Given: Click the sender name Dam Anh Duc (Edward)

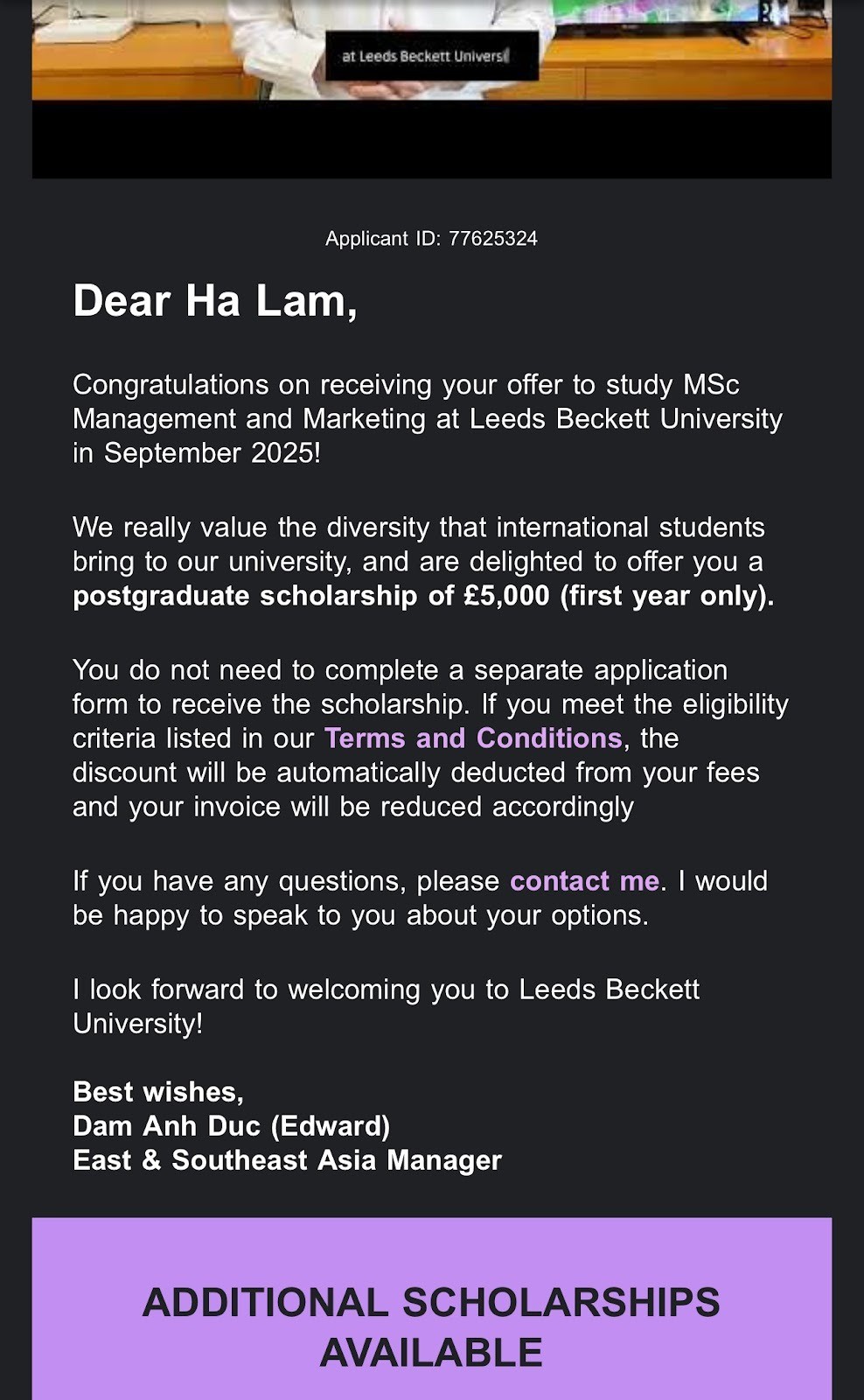Looking at the screenshot, I should coord(232,1126).
